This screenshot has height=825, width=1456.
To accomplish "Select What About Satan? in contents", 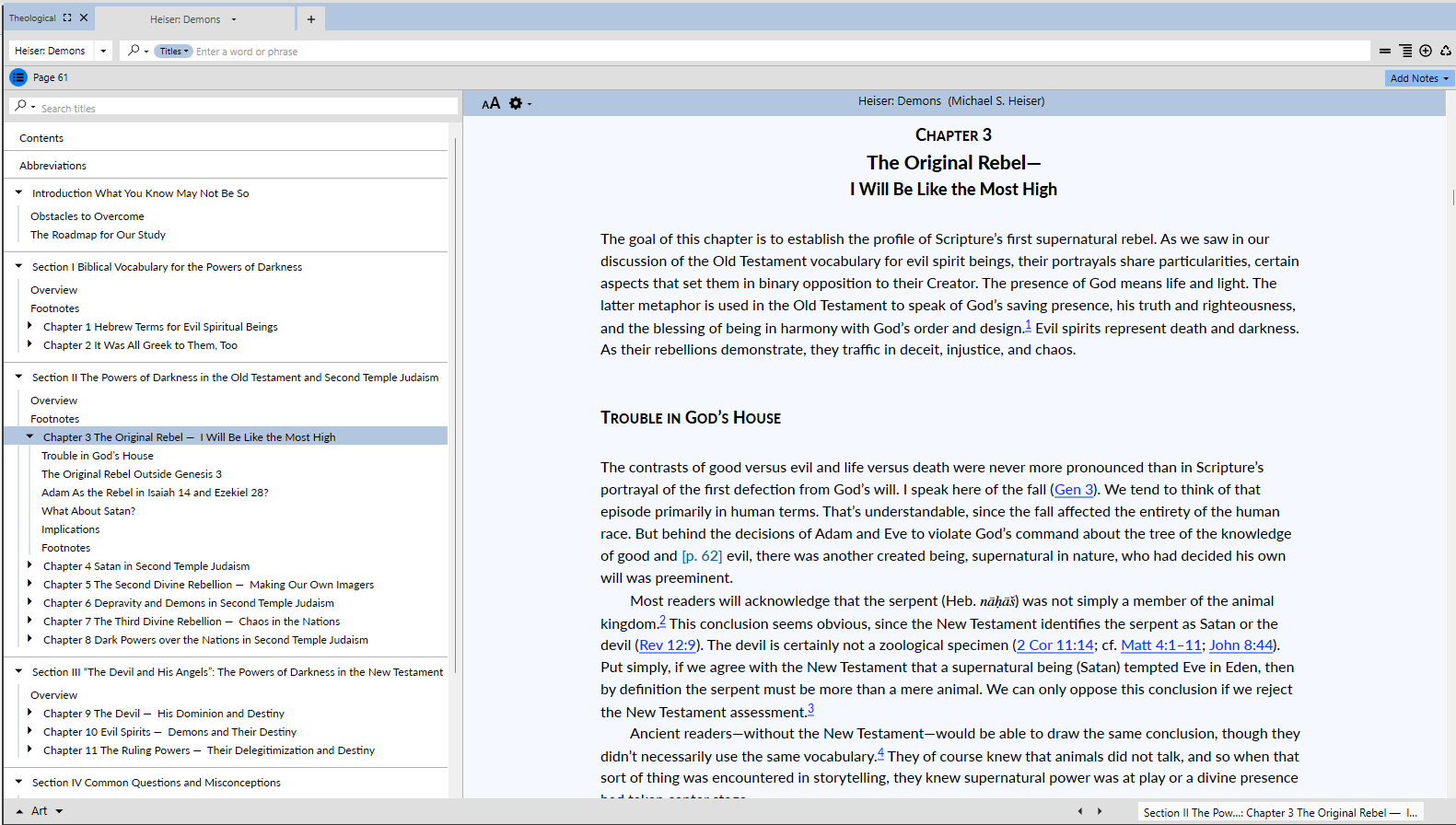I will click(88, 511).
